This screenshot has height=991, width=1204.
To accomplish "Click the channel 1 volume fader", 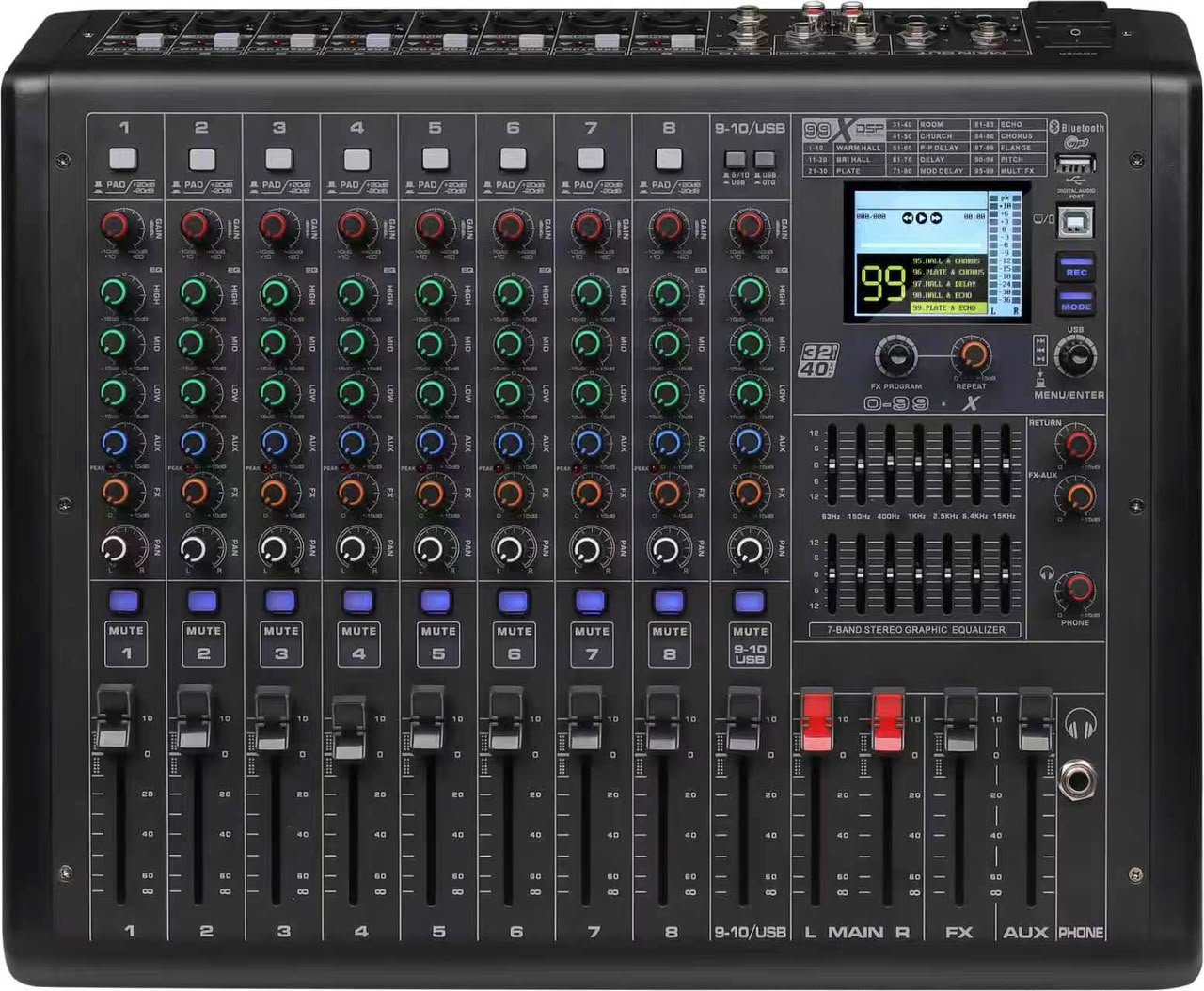I will pos(116,718).
